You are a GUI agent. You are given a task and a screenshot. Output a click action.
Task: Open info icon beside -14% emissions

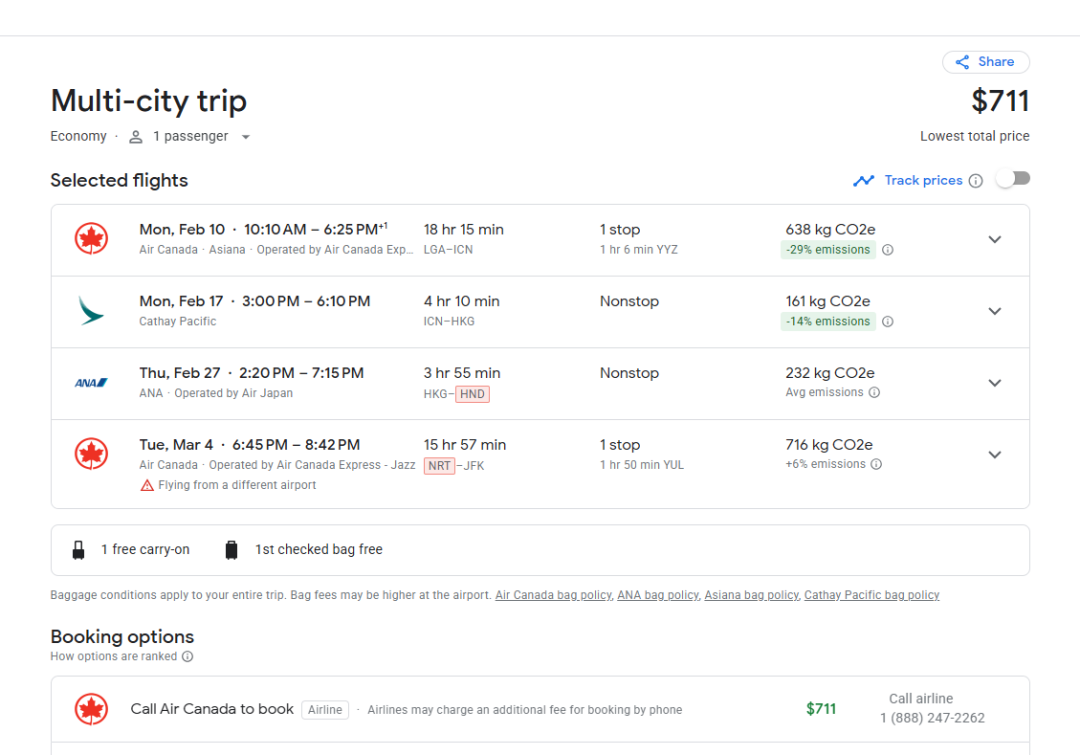(888, 322)
